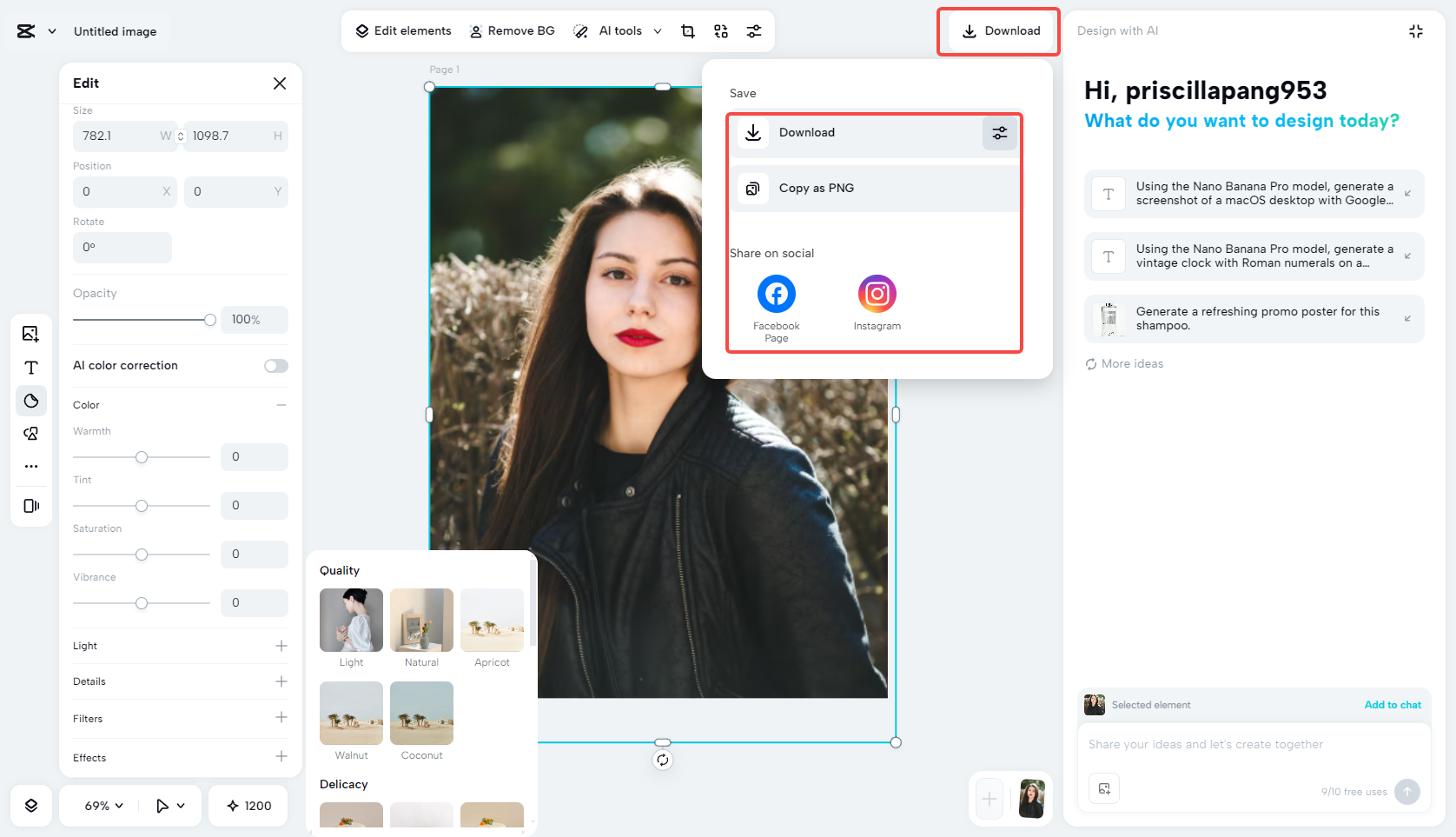Select the Crop tool icon
Viewport: 1456px width, 837px height.
[688, 31]
